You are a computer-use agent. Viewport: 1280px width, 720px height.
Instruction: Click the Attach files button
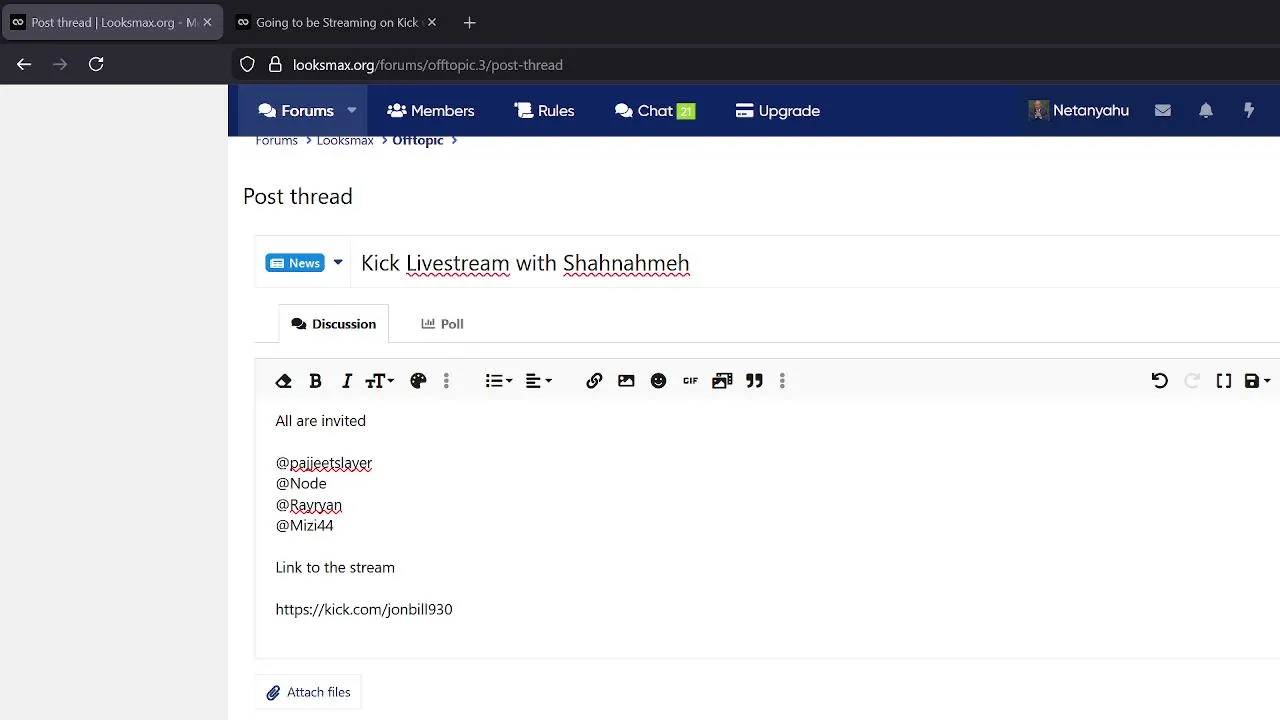pyautogui.click(x=308, y=692)
